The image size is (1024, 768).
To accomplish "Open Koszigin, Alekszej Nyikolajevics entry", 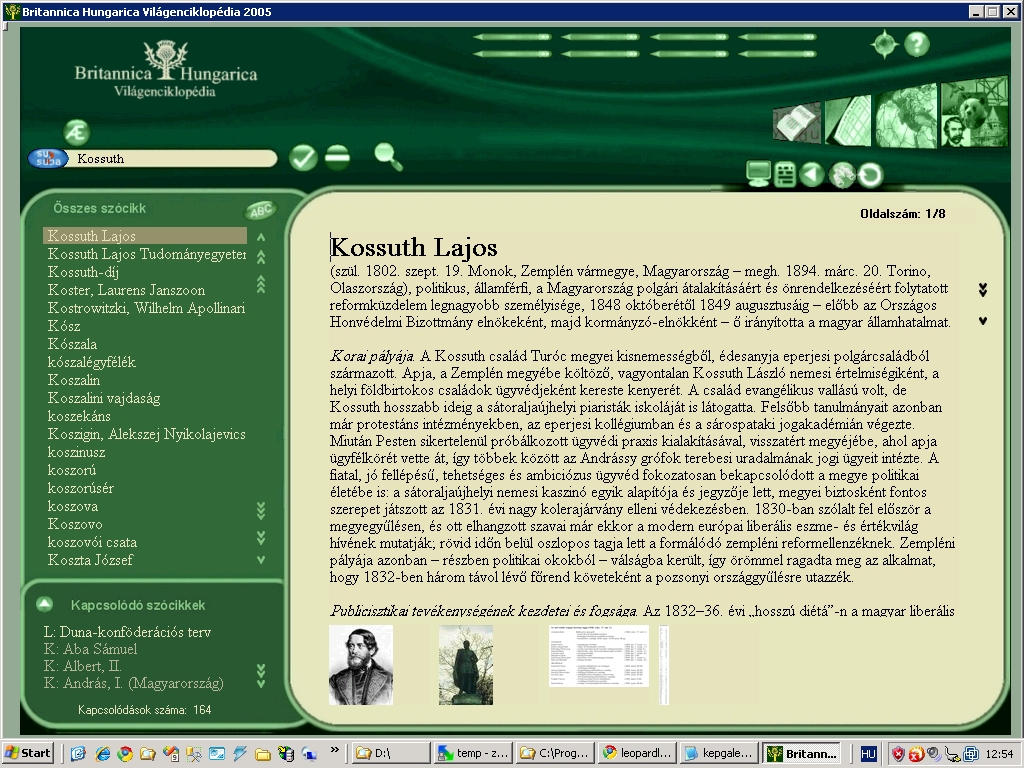I will [146, 434].
